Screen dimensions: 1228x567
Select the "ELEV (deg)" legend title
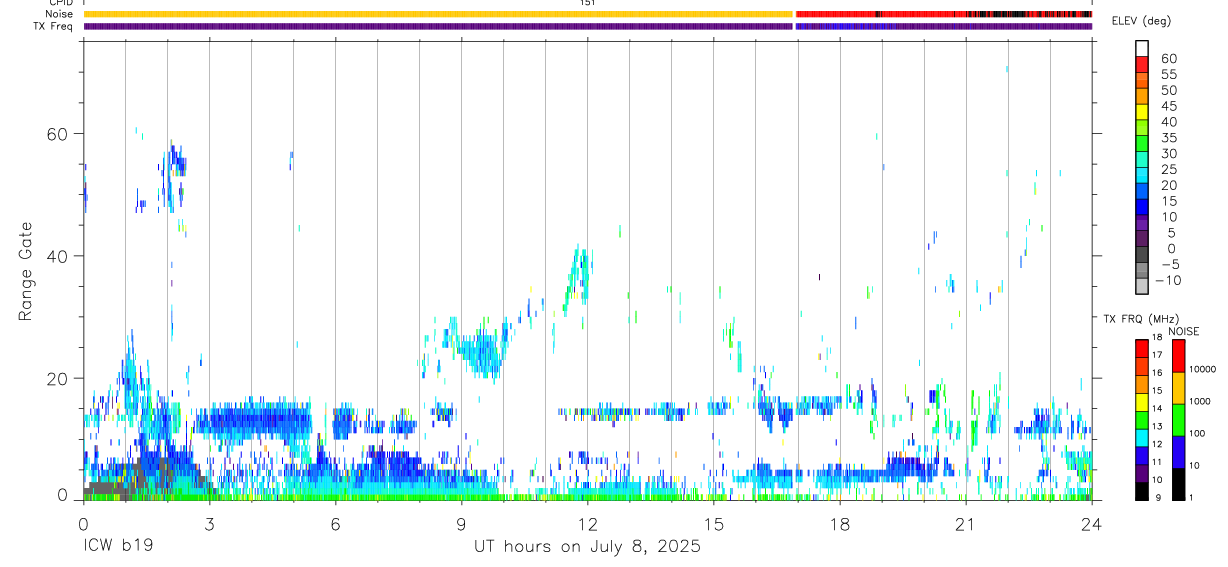[x=1142, y=21]
